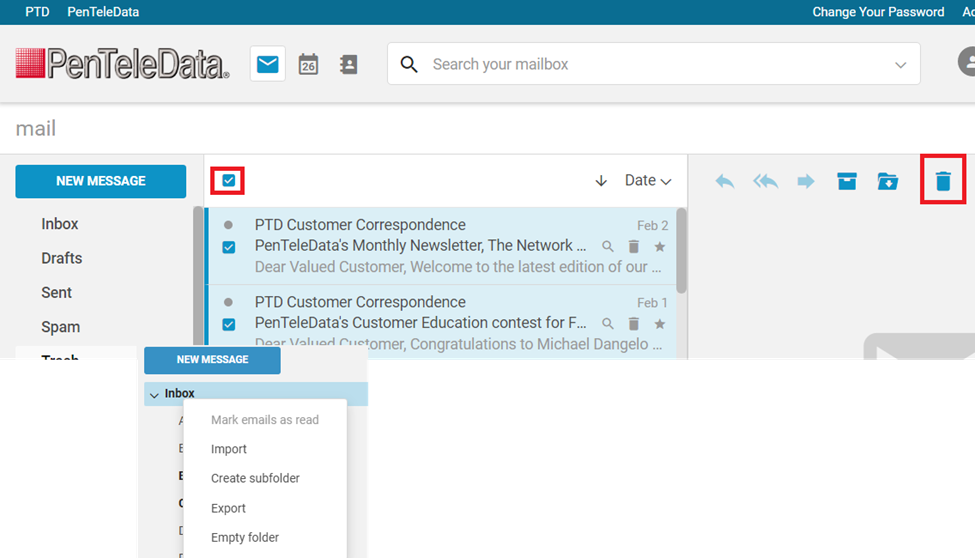975x558 pixels.
Task: Click magnifier icon on Customer Education contest email
Action: [608, 324]
